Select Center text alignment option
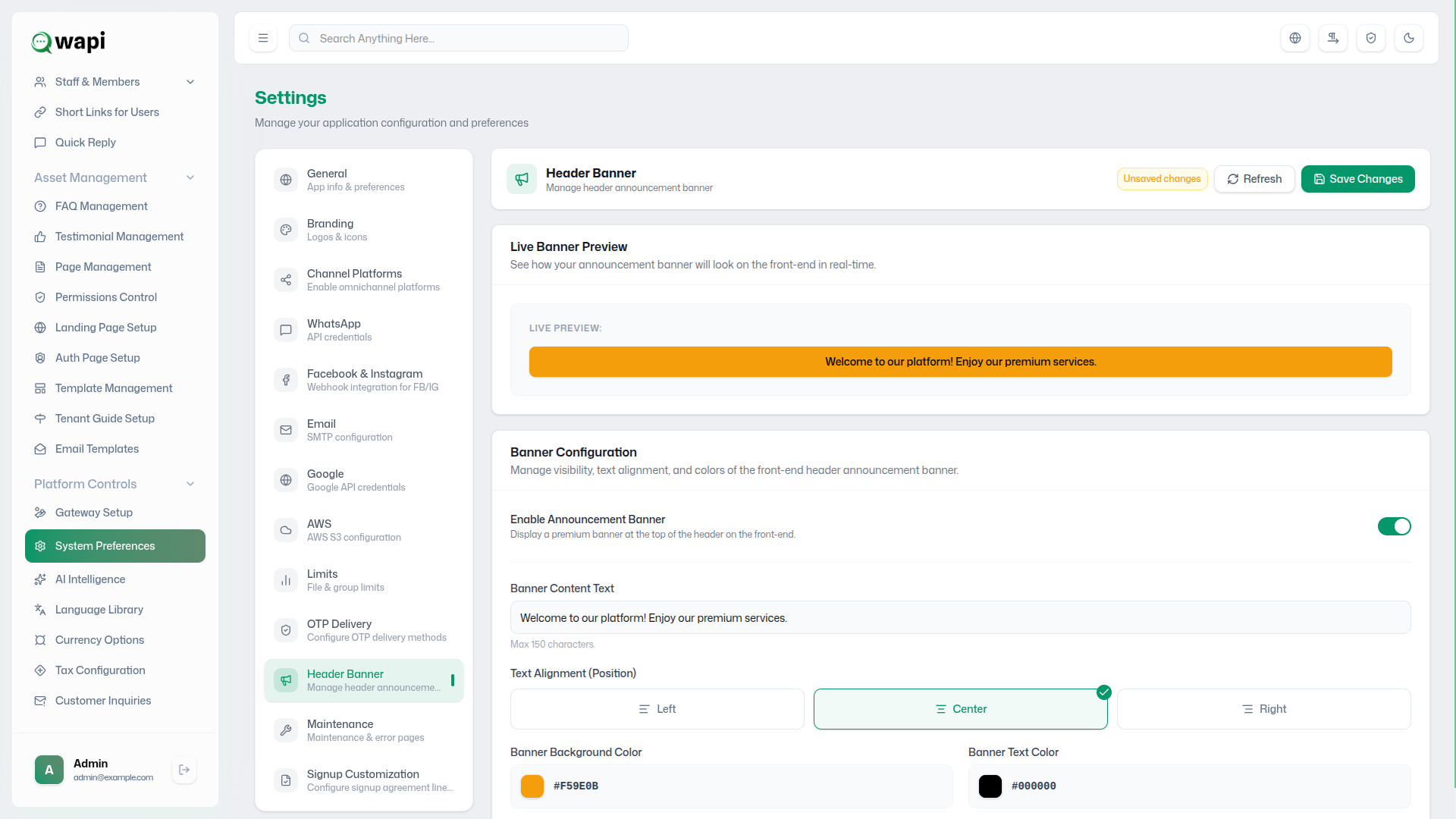Screen dimensions: 1456x819 [960, 709]
